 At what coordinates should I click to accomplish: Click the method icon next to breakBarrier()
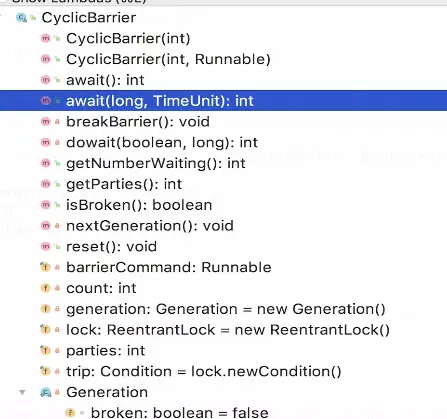tap(45, 122)
